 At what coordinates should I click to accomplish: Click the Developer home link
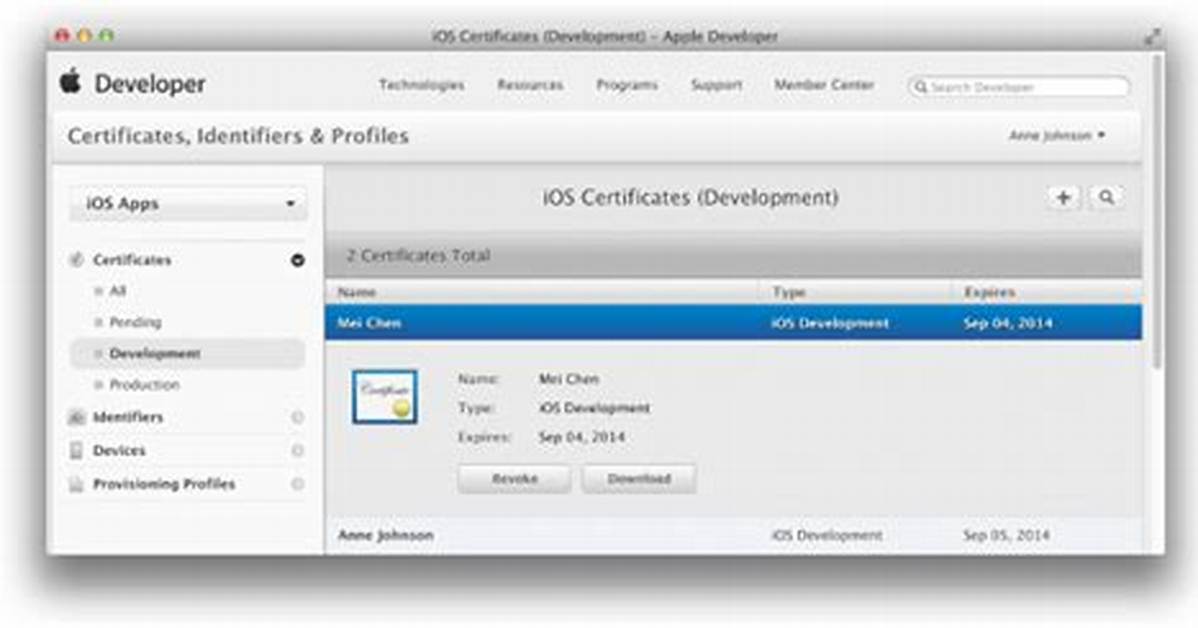pos(150,83)
